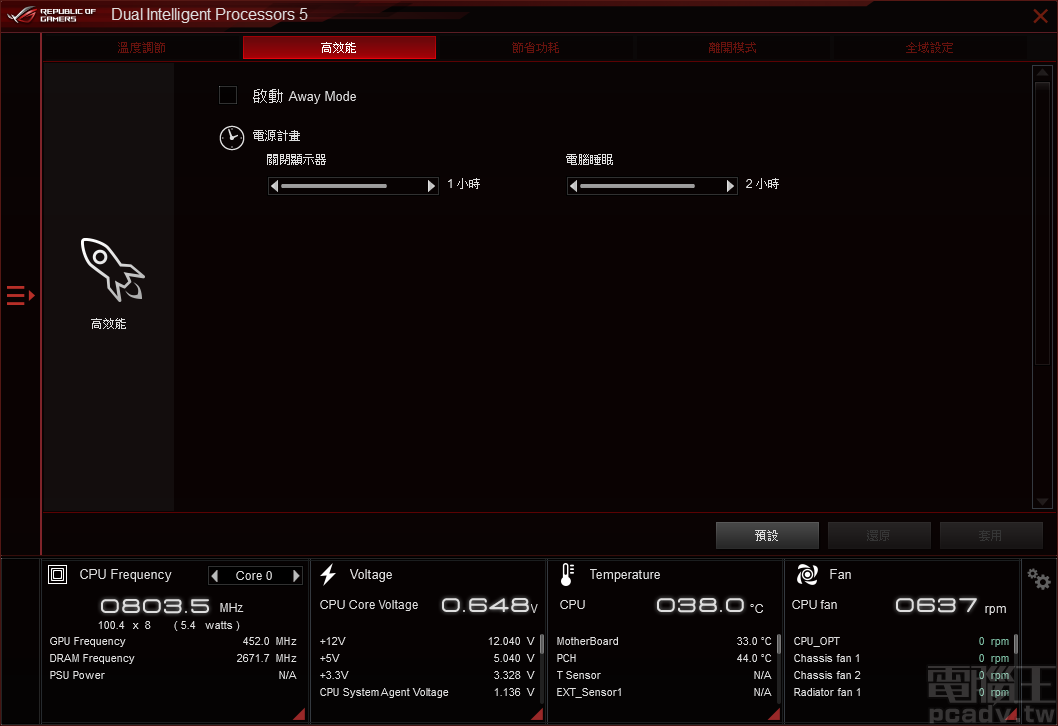Click the 038.0 °C CPU temperature readout
This screenshot has width=1058, height=726.
click(x=710, y=605)
